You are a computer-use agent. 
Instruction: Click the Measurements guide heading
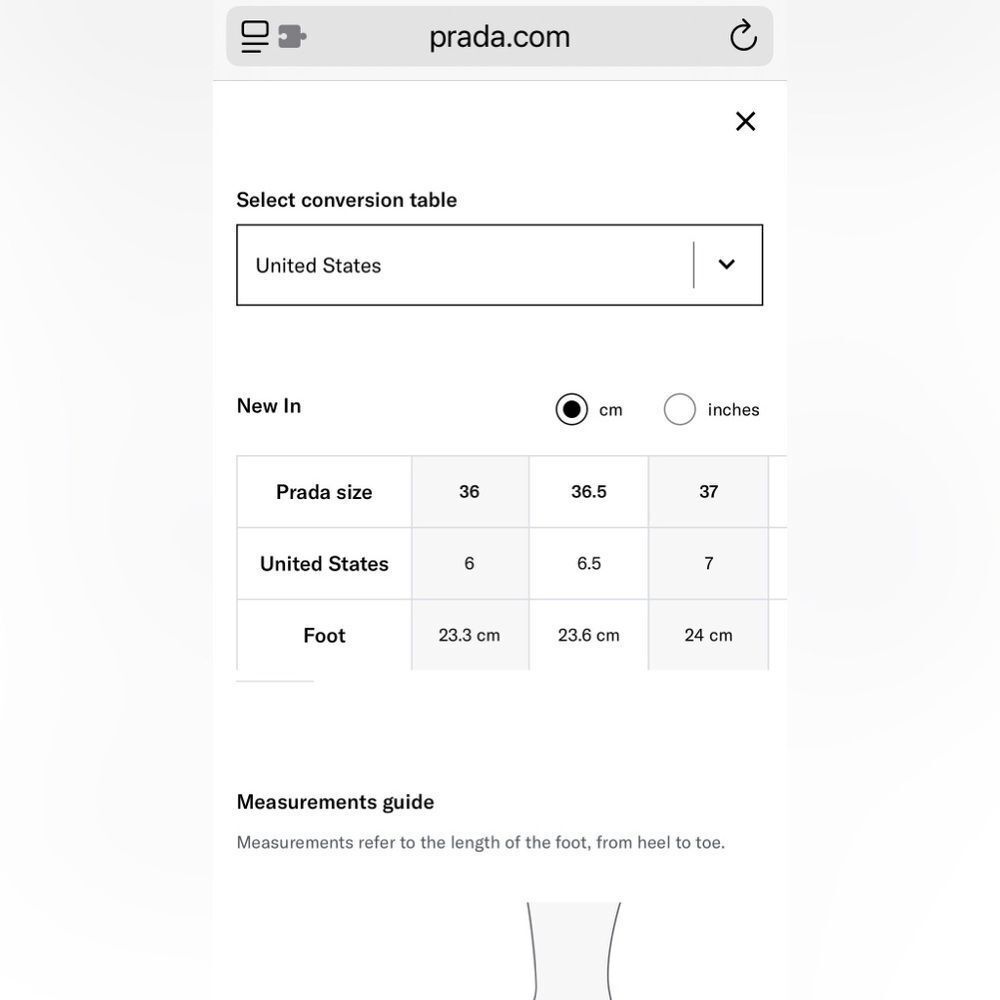[x=335, y=802]
